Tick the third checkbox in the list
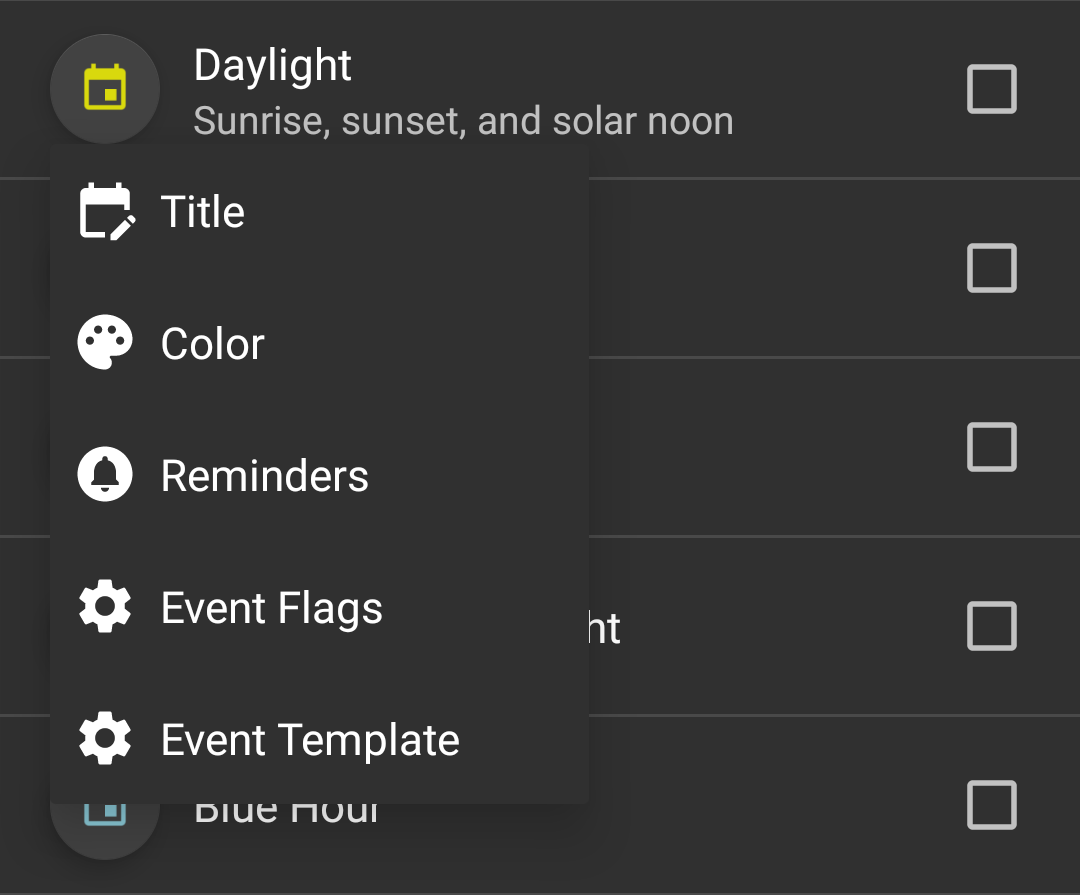This screenshot has width=1080, height=895. [991, 447]
